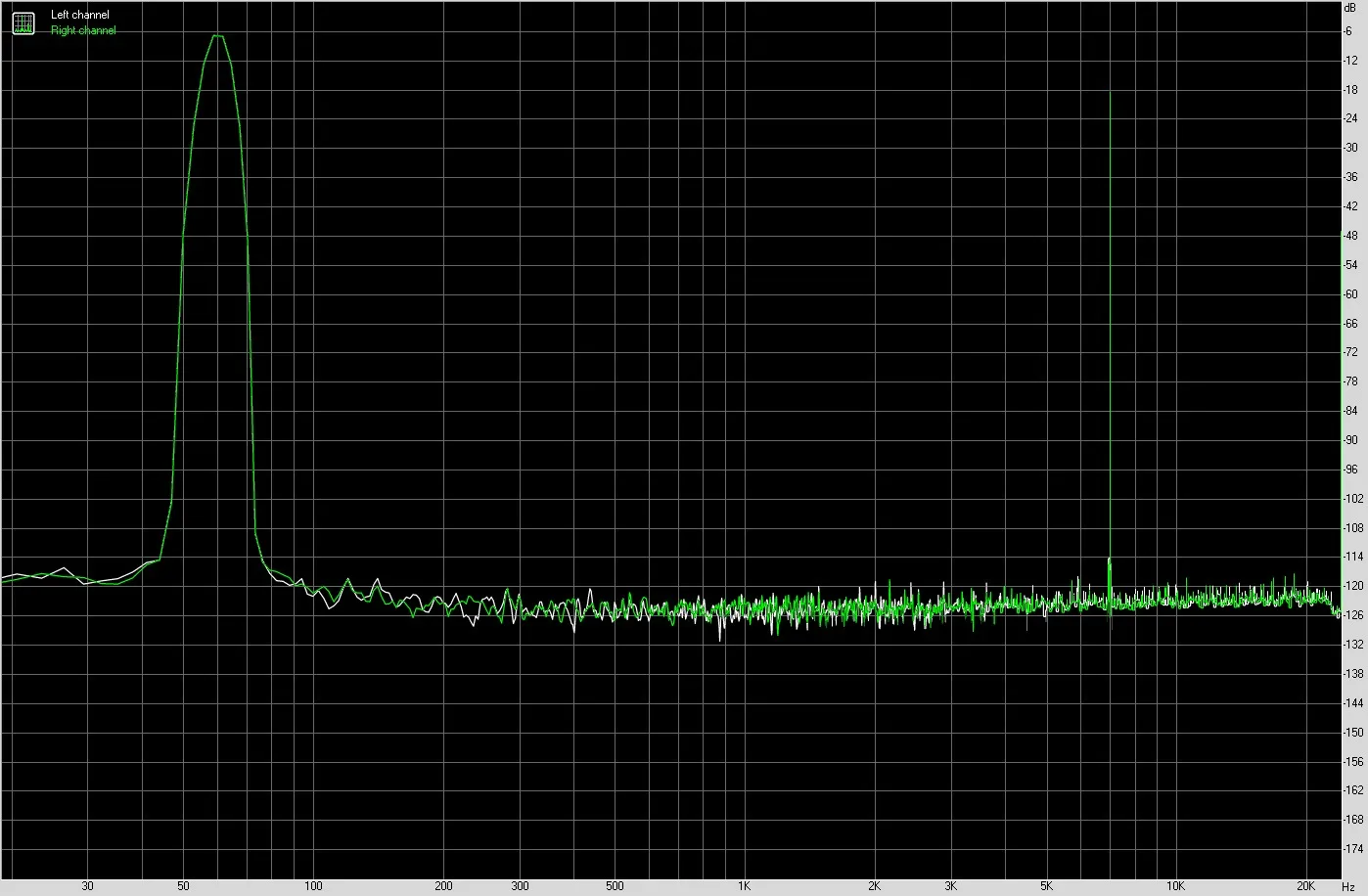Select the "Left channel" legend label
This screenshot has width=1368, height=896.
pos(80,15)
